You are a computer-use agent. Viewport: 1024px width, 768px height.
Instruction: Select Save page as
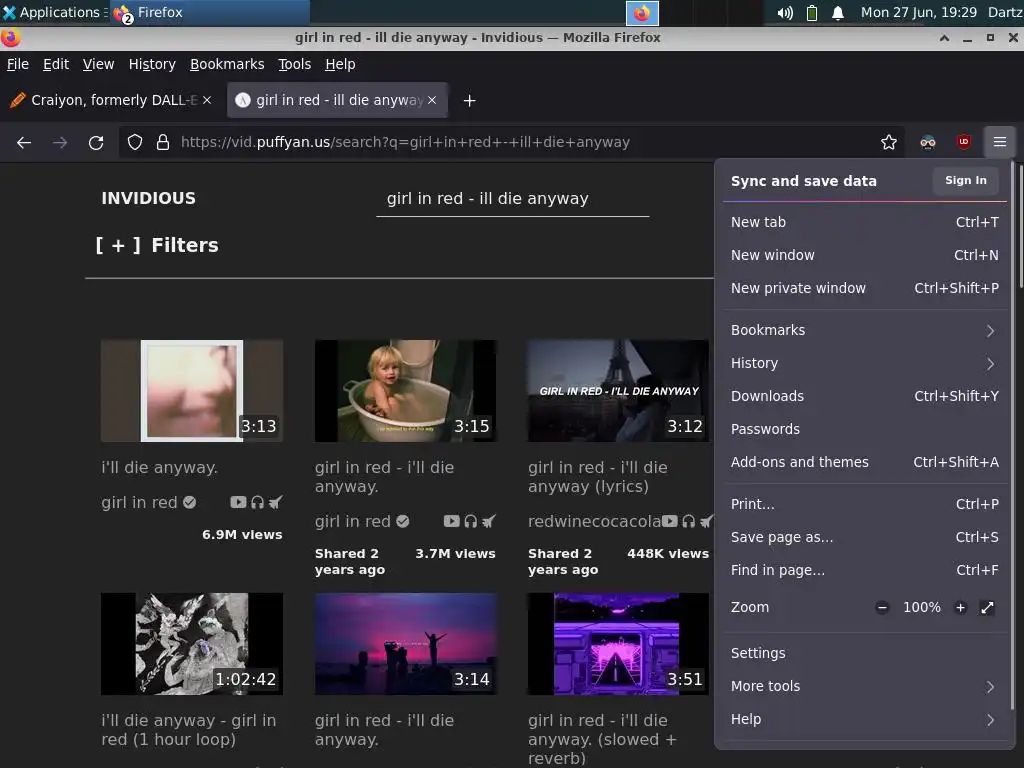coord(864,537)
